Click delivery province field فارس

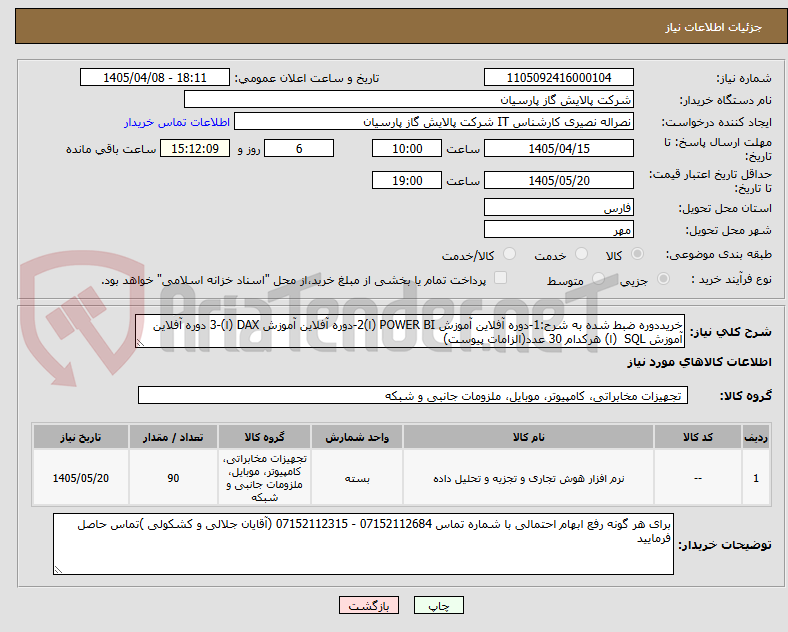(x=558, y=207)
